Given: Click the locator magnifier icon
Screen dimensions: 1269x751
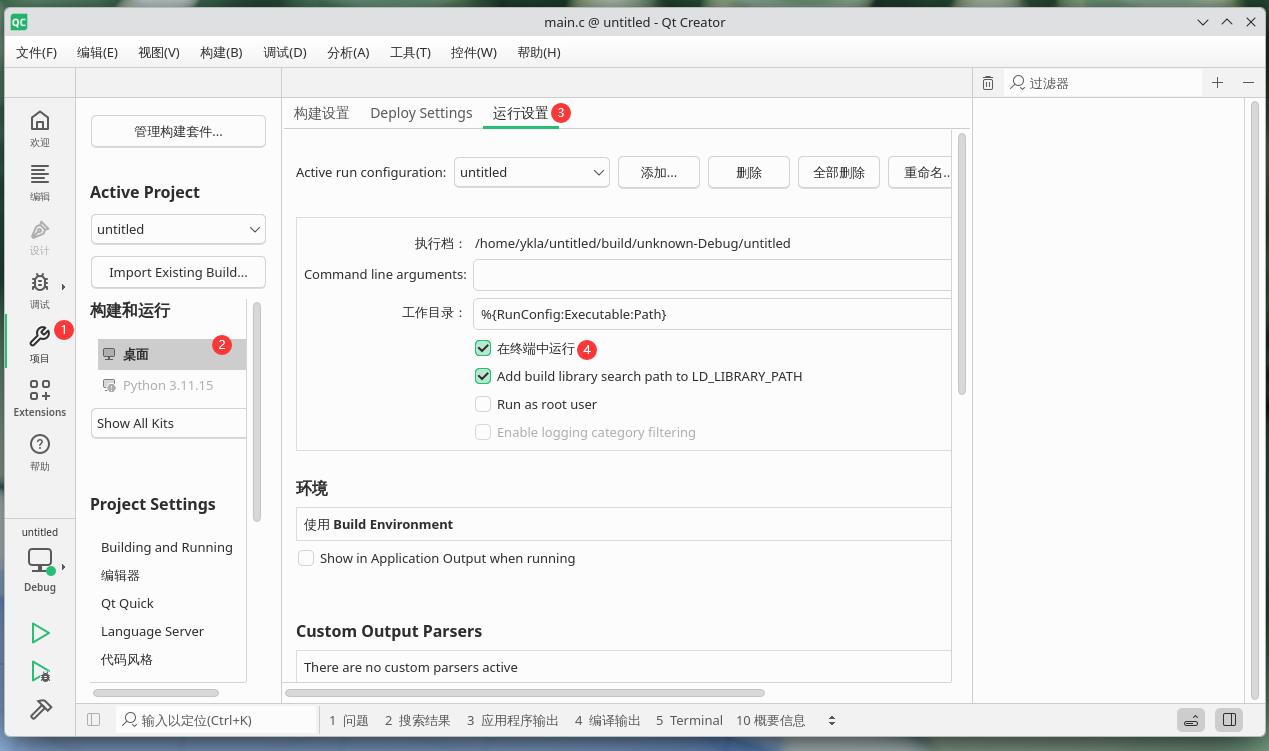Looking at the screenshot, I should coord(130,720).
